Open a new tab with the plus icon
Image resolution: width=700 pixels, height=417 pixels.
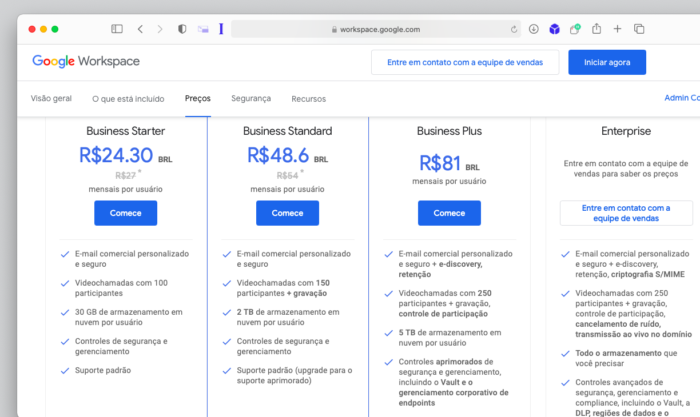click(617, 29)
